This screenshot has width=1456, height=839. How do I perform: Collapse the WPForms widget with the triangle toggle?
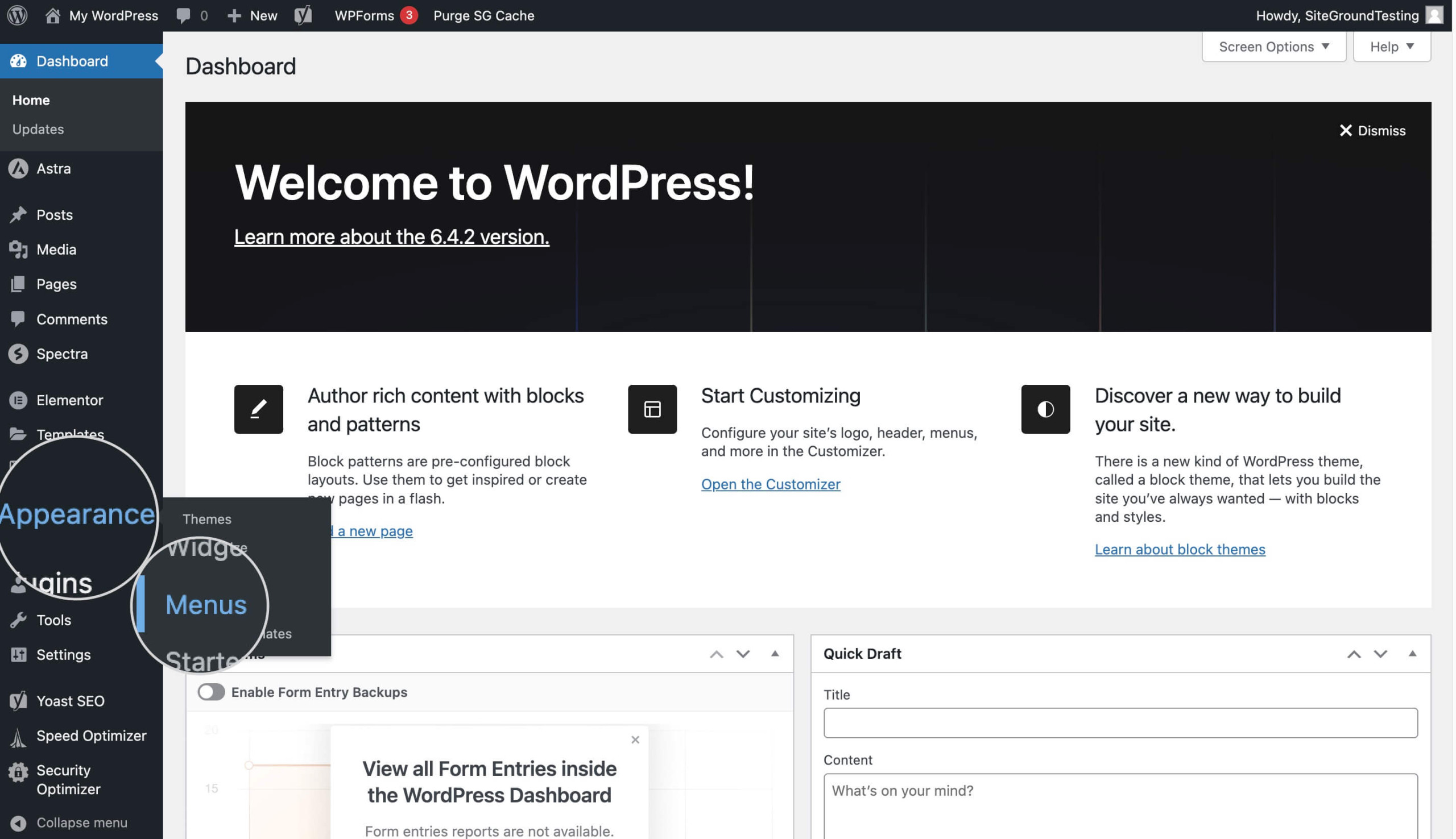(x=775, y=654)
